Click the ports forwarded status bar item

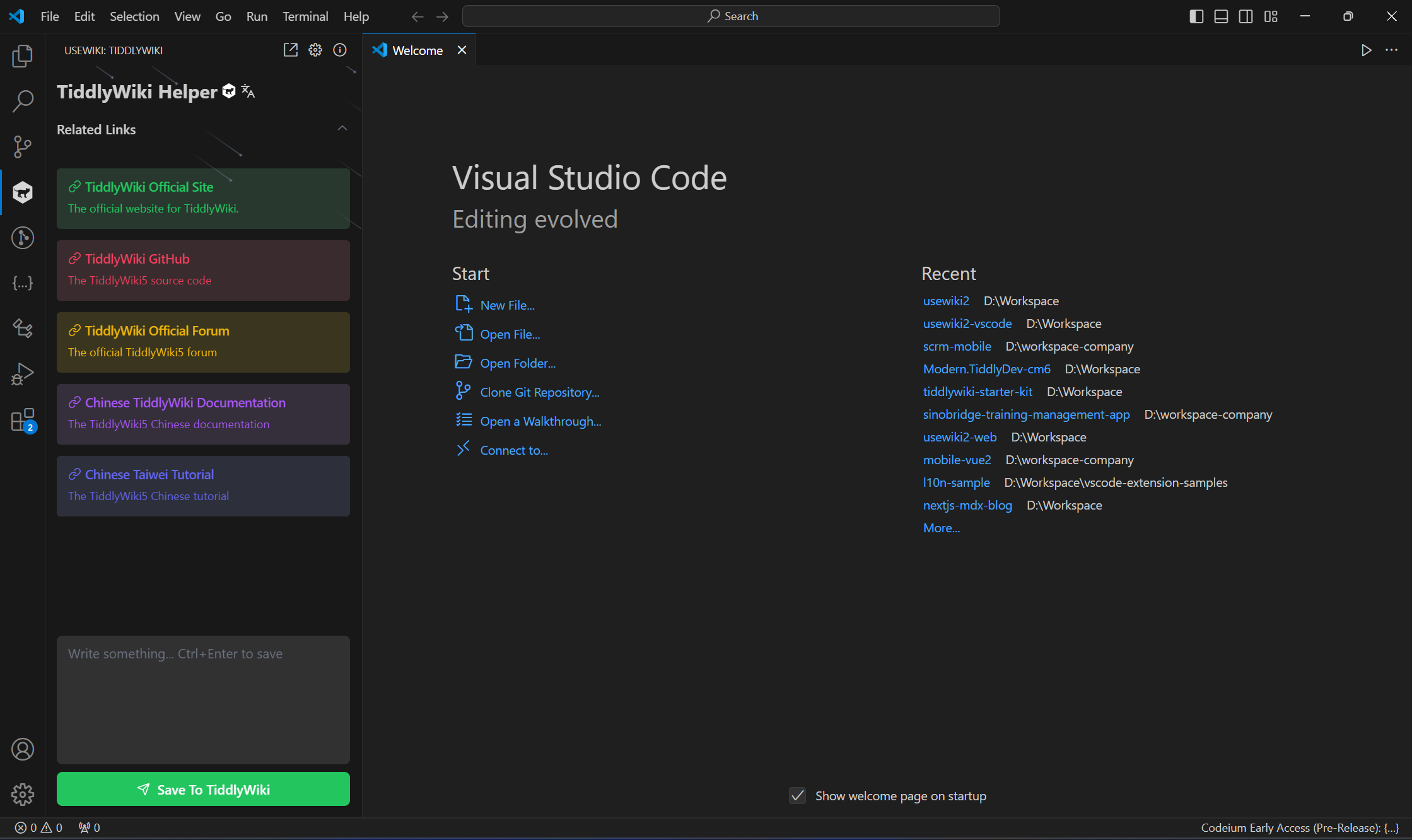[89, 828]
